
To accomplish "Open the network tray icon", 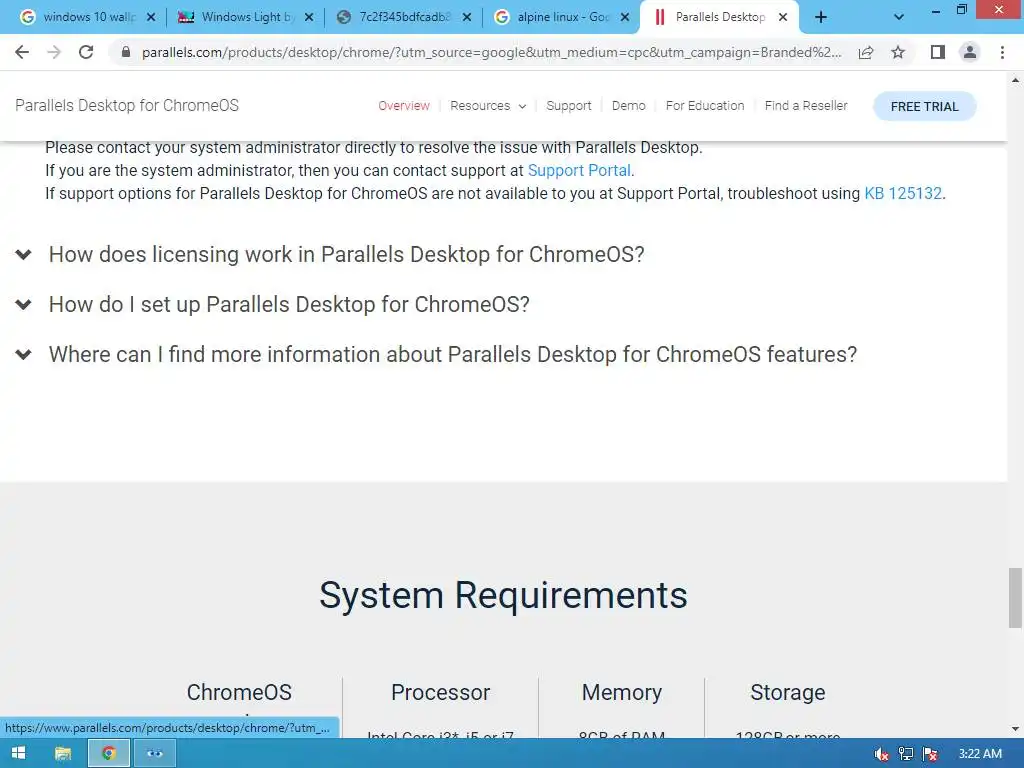I will click(906, 754).
